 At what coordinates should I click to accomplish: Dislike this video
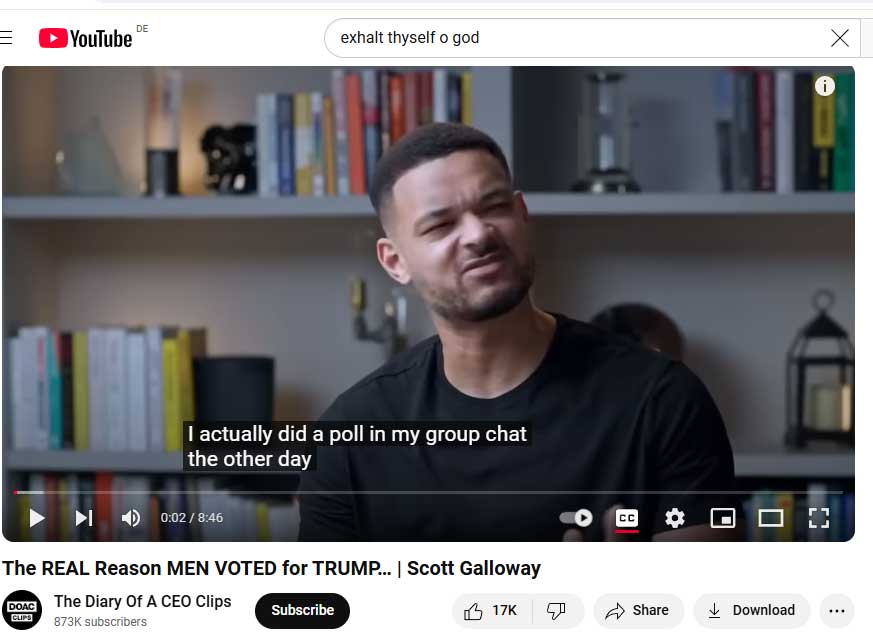click(556, 611)
